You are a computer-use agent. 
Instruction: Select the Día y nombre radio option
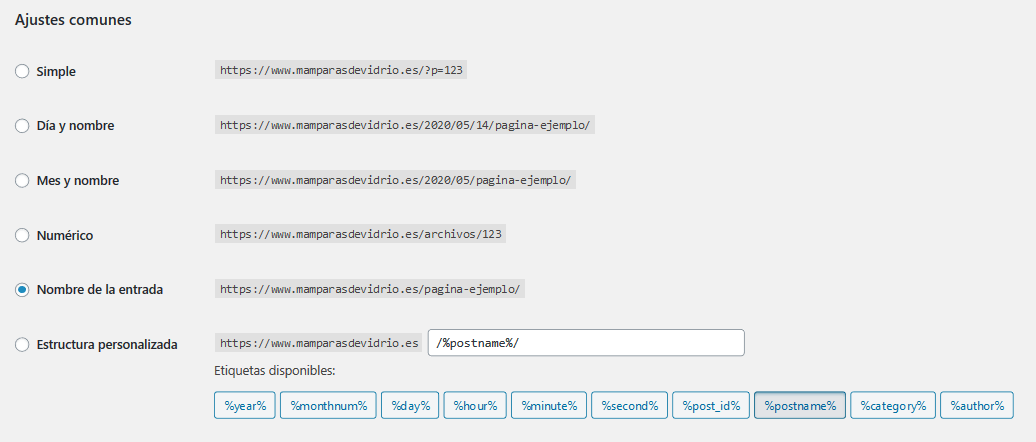22,126
